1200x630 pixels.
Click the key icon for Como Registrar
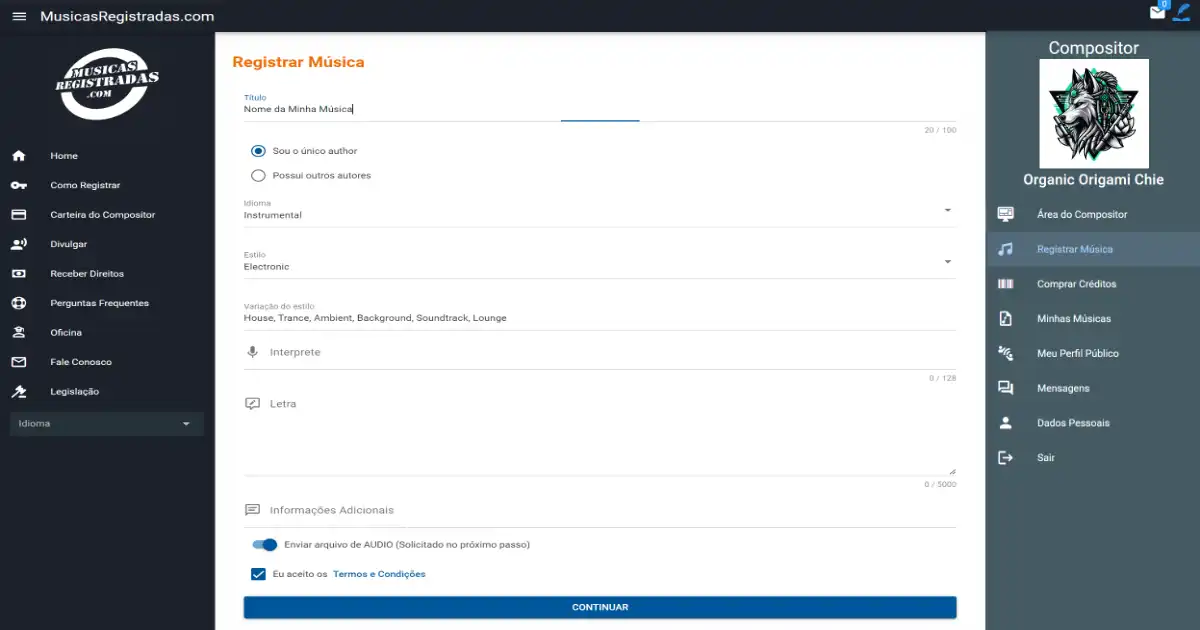coord(18,185)
